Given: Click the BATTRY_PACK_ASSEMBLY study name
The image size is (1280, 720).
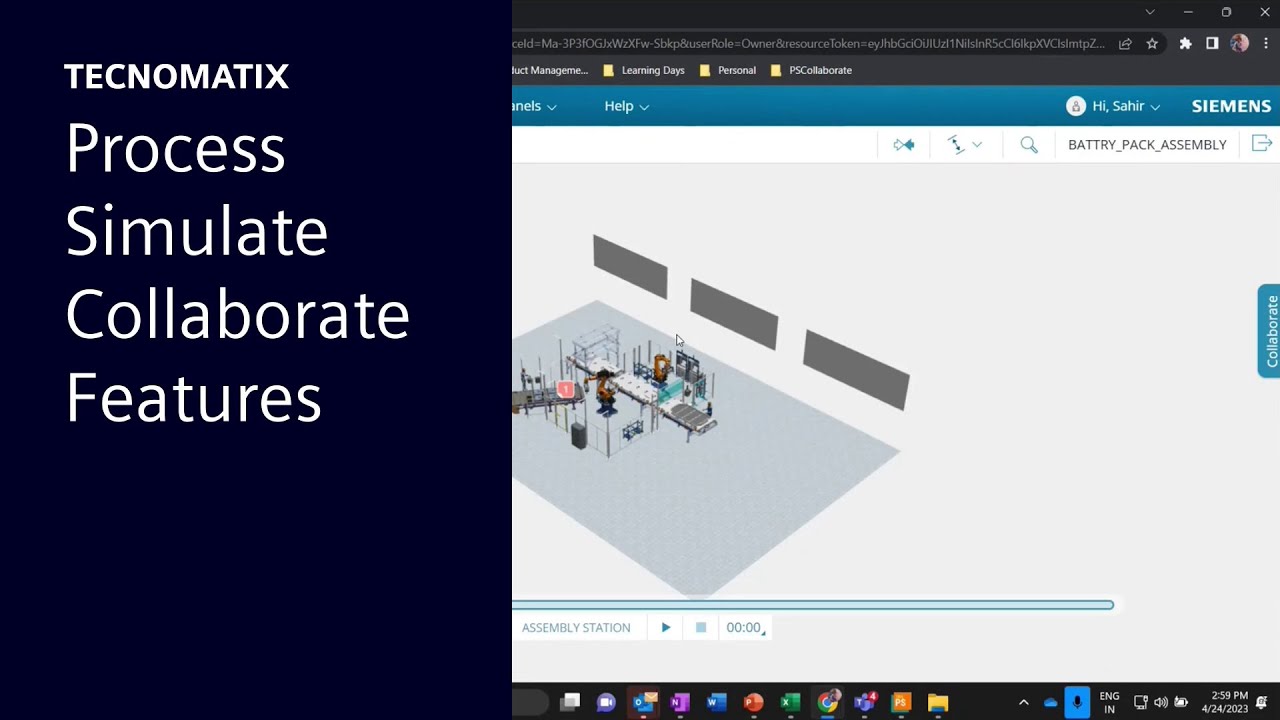Looking at the screenshot, I should point(1147,145).
